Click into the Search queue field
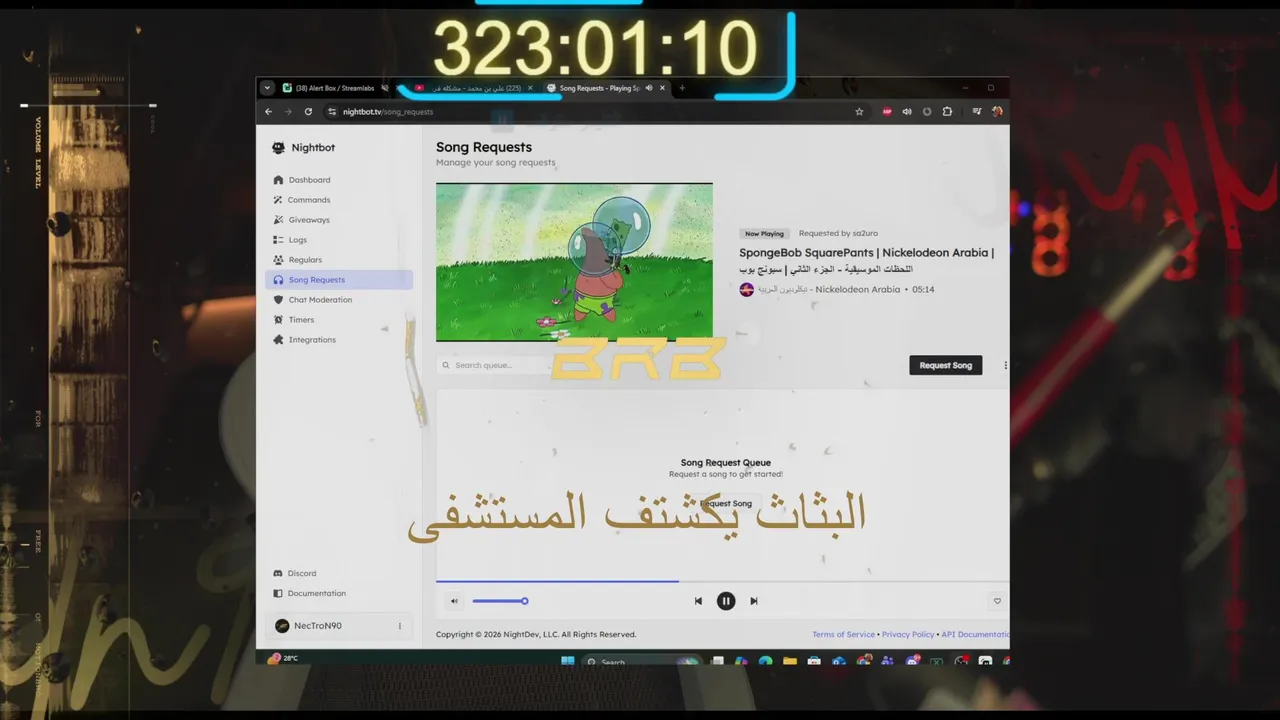 point(495,365)
